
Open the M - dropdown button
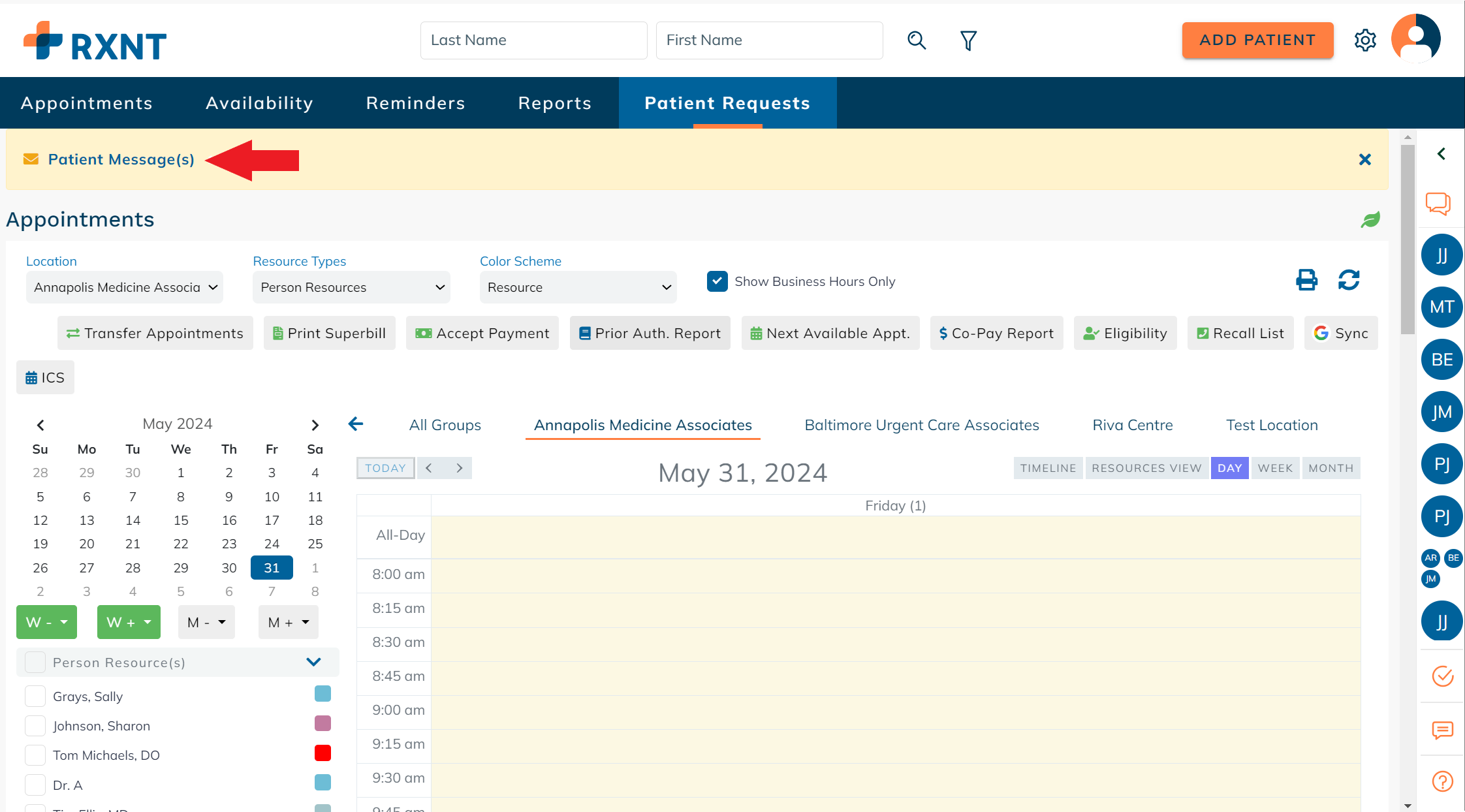[206, 622]
